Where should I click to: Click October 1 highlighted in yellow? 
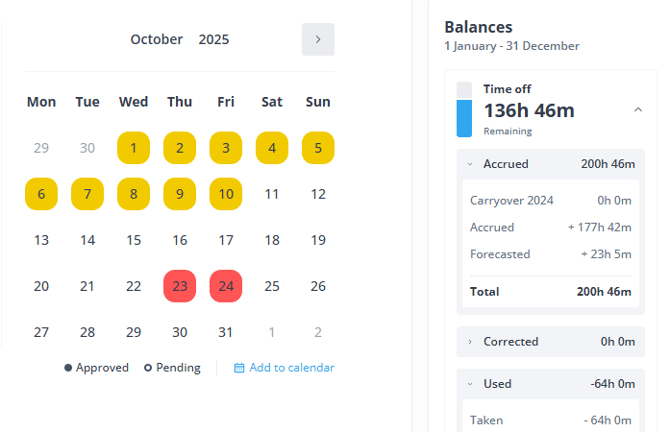click(134, 148)
